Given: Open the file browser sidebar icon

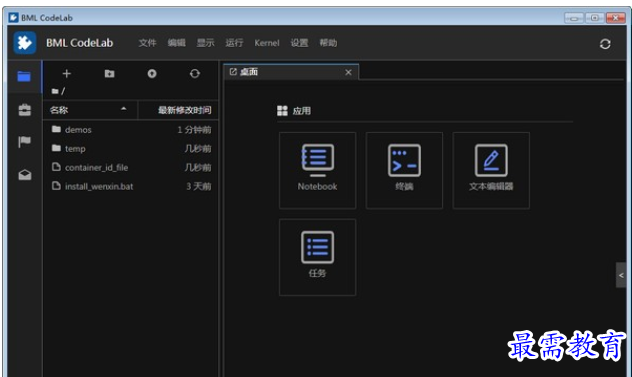Looking at the screenshot, I should [24, 76].
